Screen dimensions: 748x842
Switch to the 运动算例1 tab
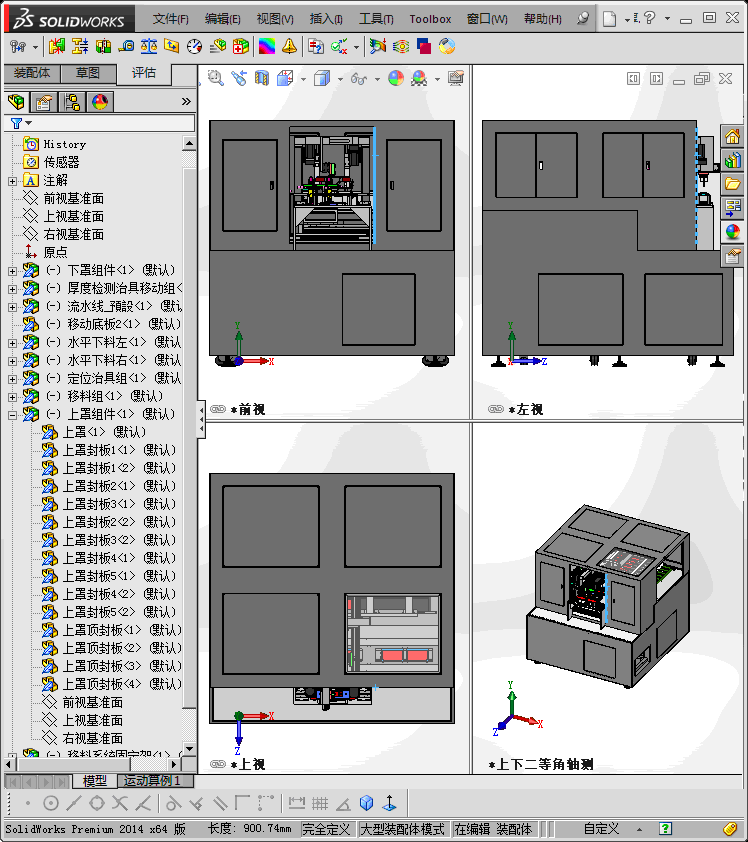click(152, 781)
